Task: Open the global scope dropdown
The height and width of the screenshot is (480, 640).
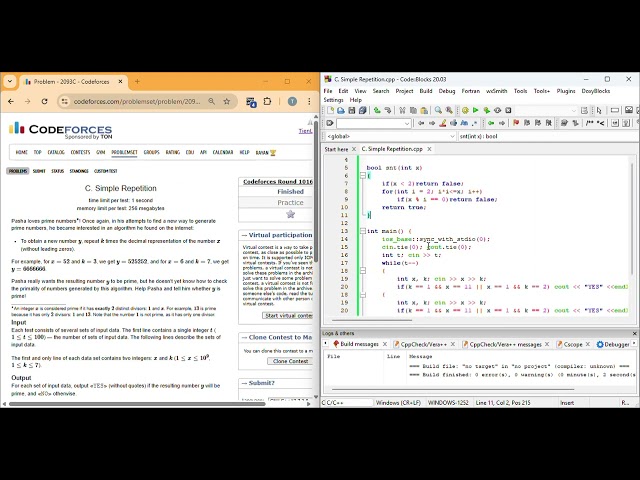Action: (x=452, y=136)
